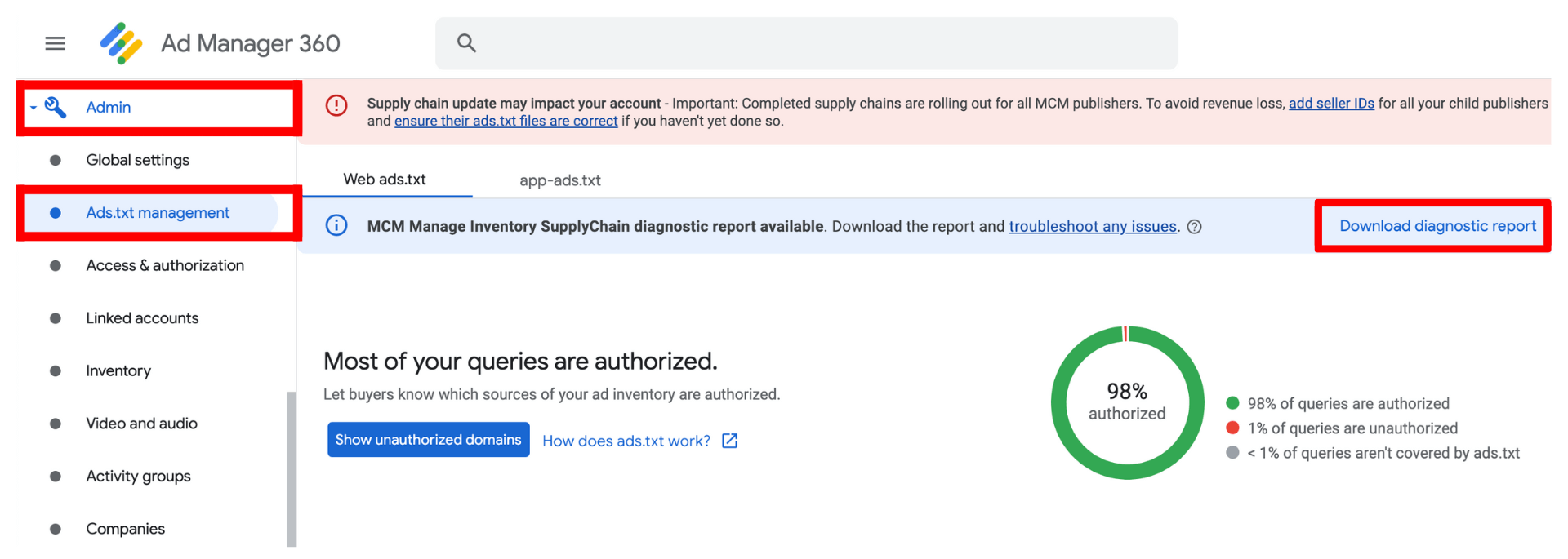Open troubleshoot any issues link

(x=1092, y=227)
